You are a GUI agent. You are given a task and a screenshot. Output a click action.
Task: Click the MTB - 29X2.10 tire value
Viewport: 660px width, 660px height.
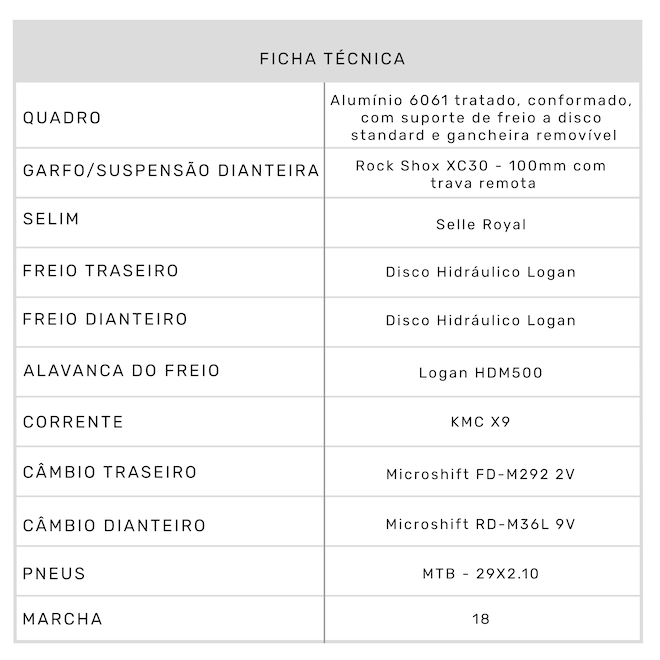click(x=481, y=574)
